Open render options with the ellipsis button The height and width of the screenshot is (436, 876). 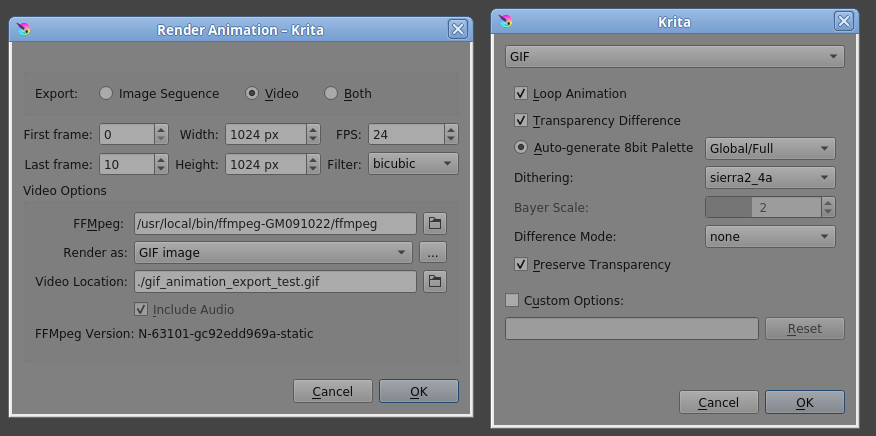431,253
